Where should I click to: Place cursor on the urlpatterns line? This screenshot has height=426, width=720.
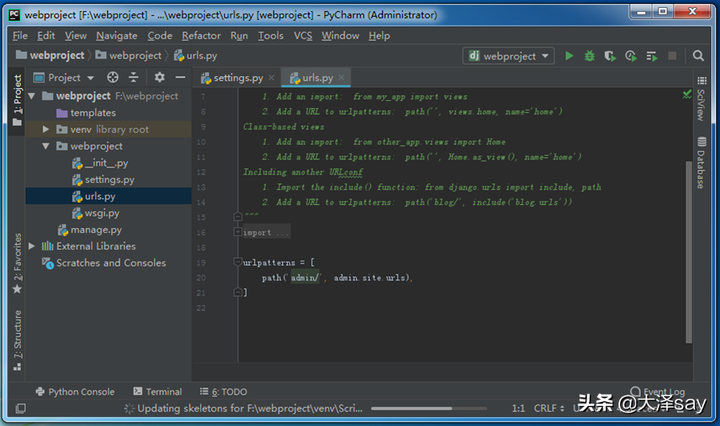[x=278, y=263]
